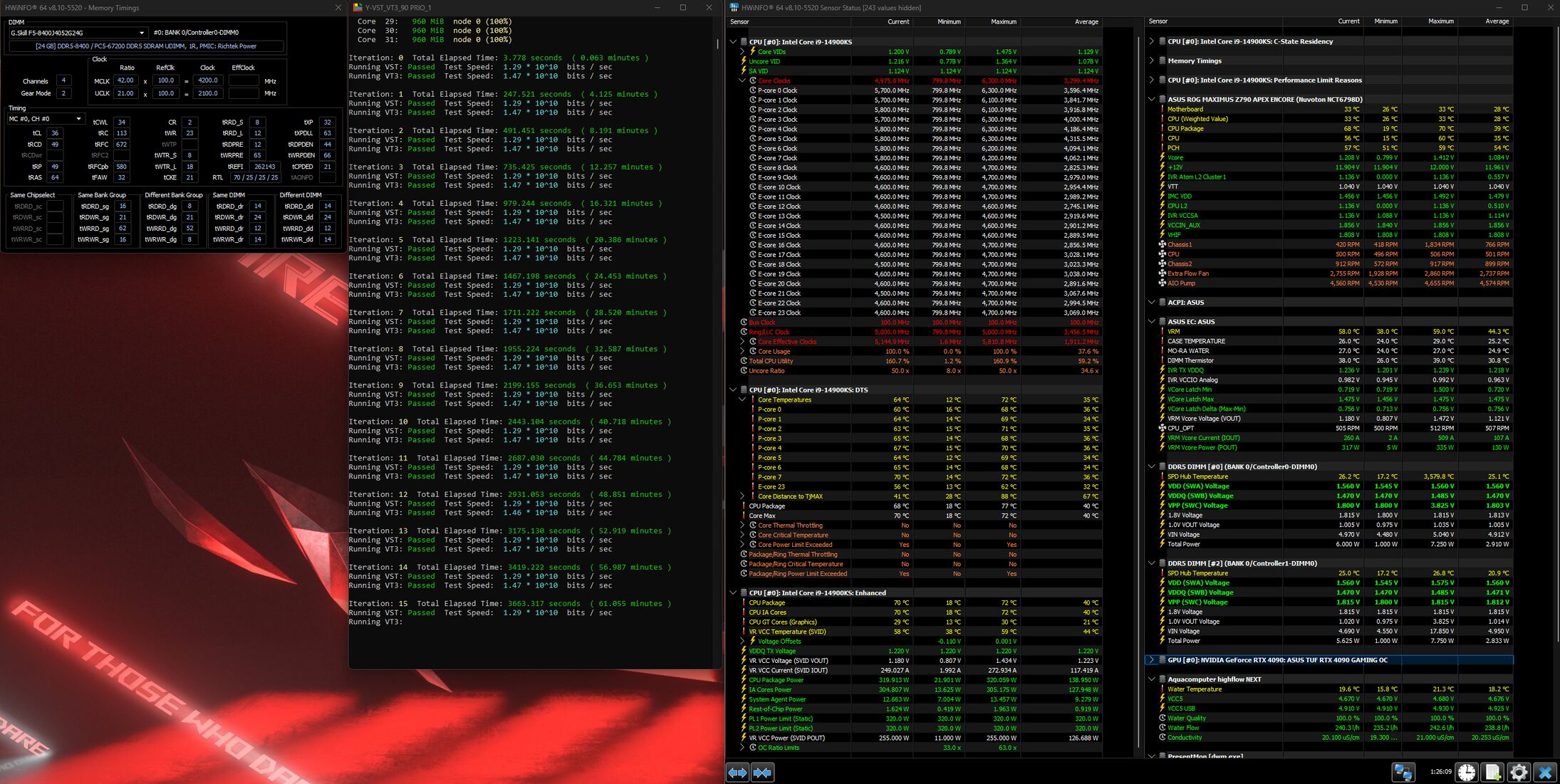This screenshot has height=784, width=1560.
Task: Expand the Core Effective Clocks subtree
Action: coord(742,342)
